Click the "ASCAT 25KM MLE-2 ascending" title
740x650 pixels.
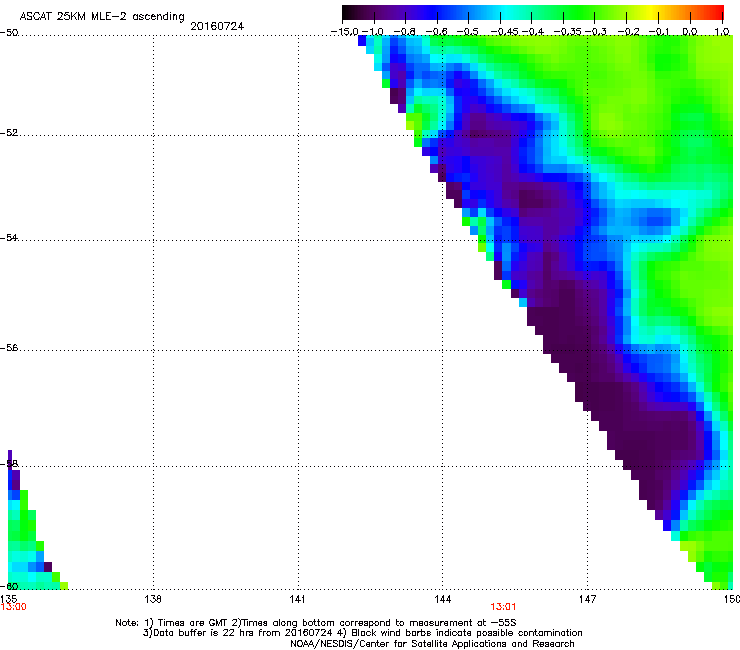pyautogui.click(x=102, y=17)
